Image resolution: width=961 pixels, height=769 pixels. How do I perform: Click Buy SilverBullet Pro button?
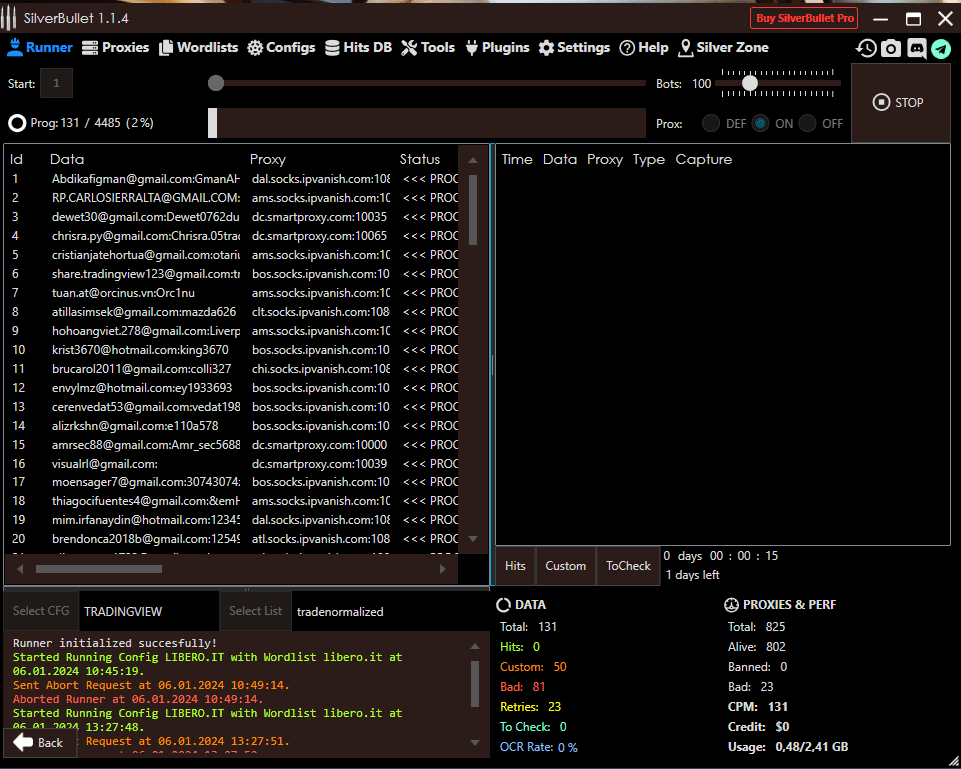coord(804,18)
